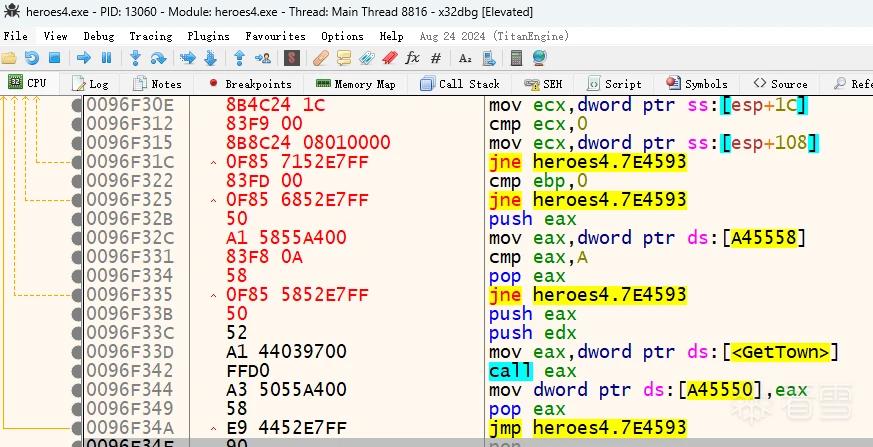
Task: Toggle breakpoint bullet at 0096F30E
Action: pyautogui.click(x=77, y=105)
